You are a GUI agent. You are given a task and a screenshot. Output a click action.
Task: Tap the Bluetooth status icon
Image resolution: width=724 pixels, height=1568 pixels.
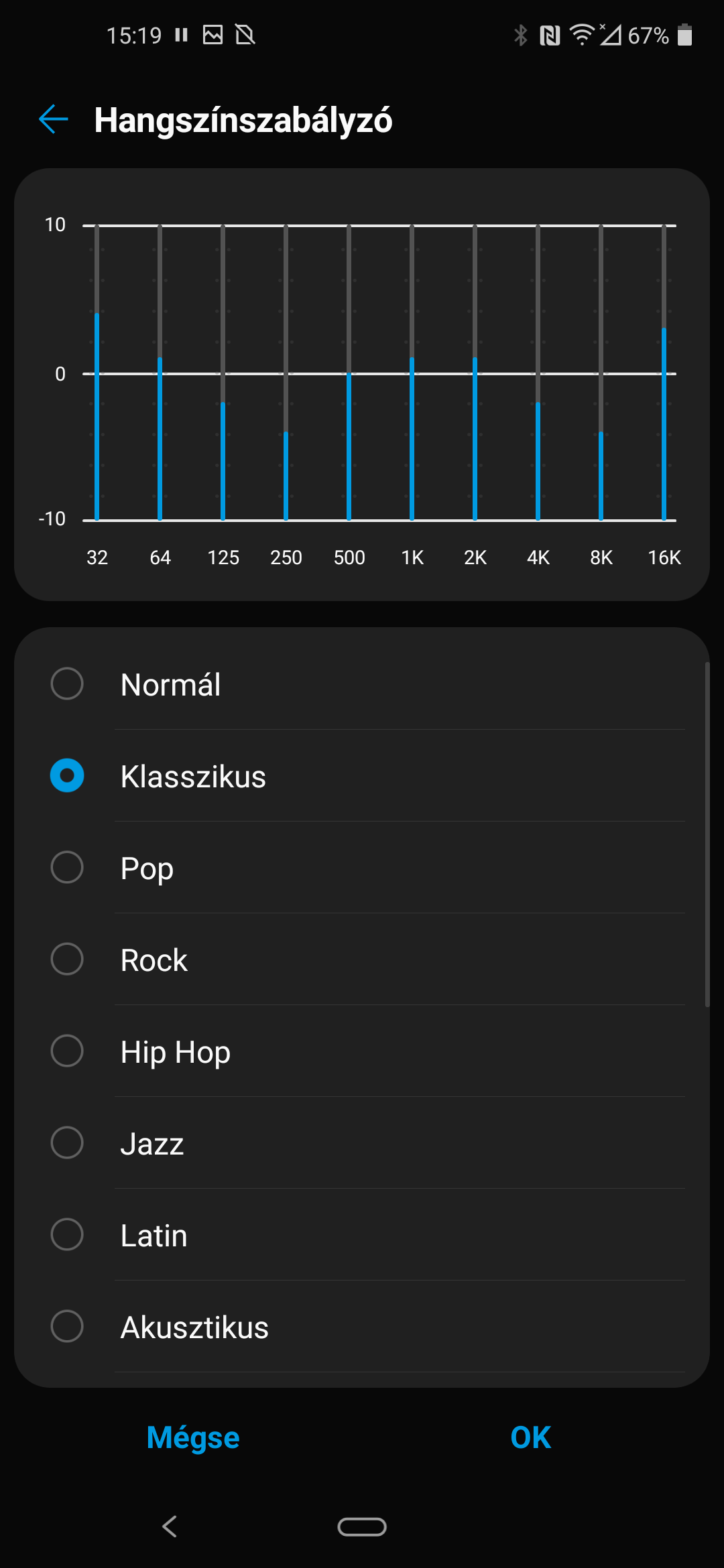pos(520,35)
